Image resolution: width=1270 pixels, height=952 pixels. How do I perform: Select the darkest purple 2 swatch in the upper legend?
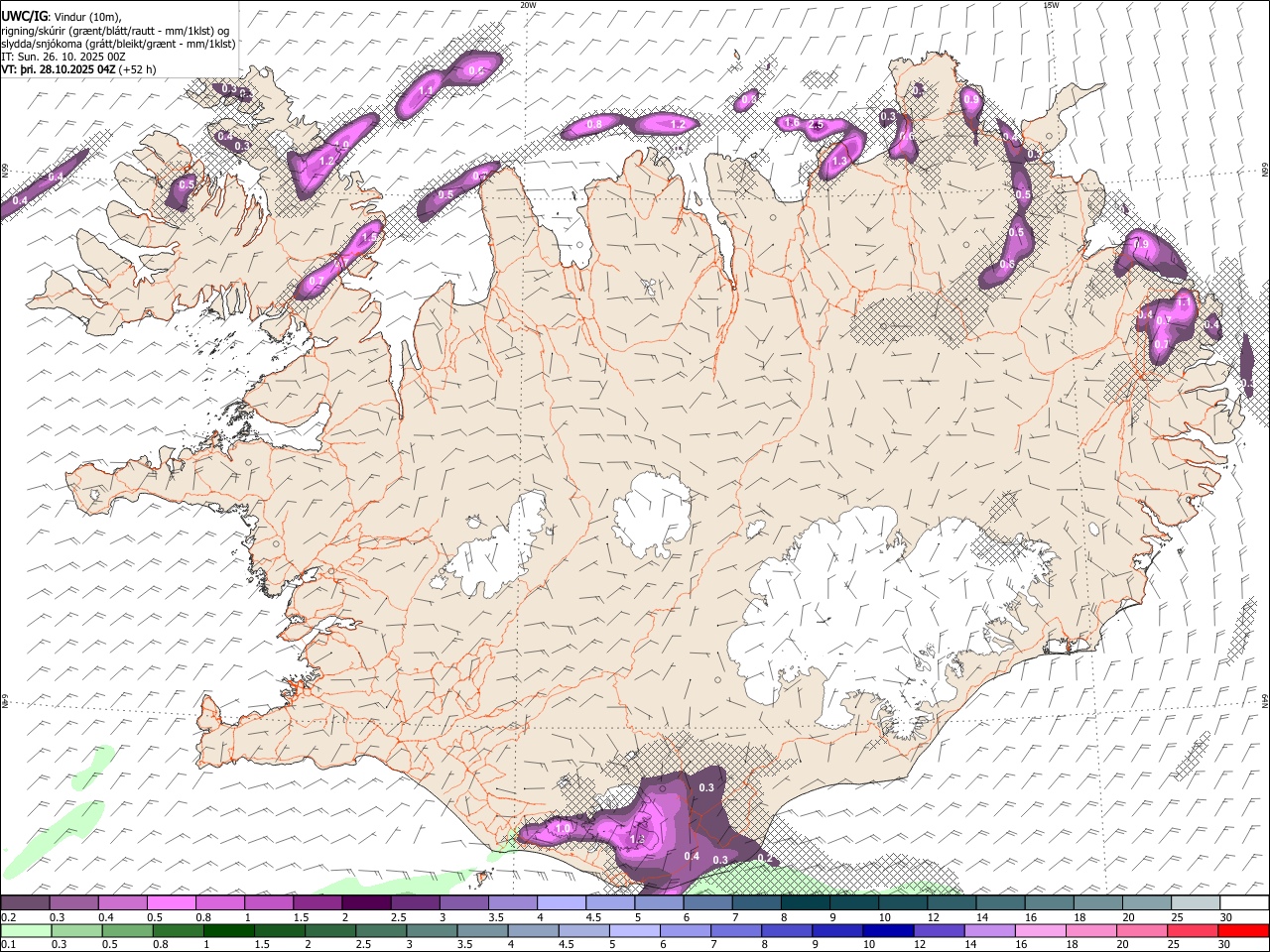tap(366, 902)
